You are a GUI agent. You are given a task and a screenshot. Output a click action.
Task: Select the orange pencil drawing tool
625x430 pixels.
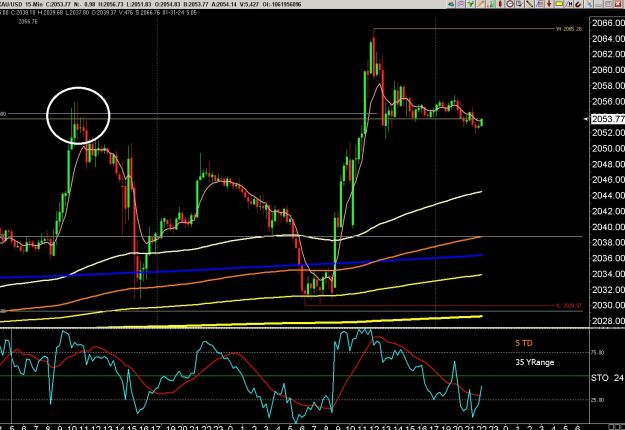[x=480, y=4]
